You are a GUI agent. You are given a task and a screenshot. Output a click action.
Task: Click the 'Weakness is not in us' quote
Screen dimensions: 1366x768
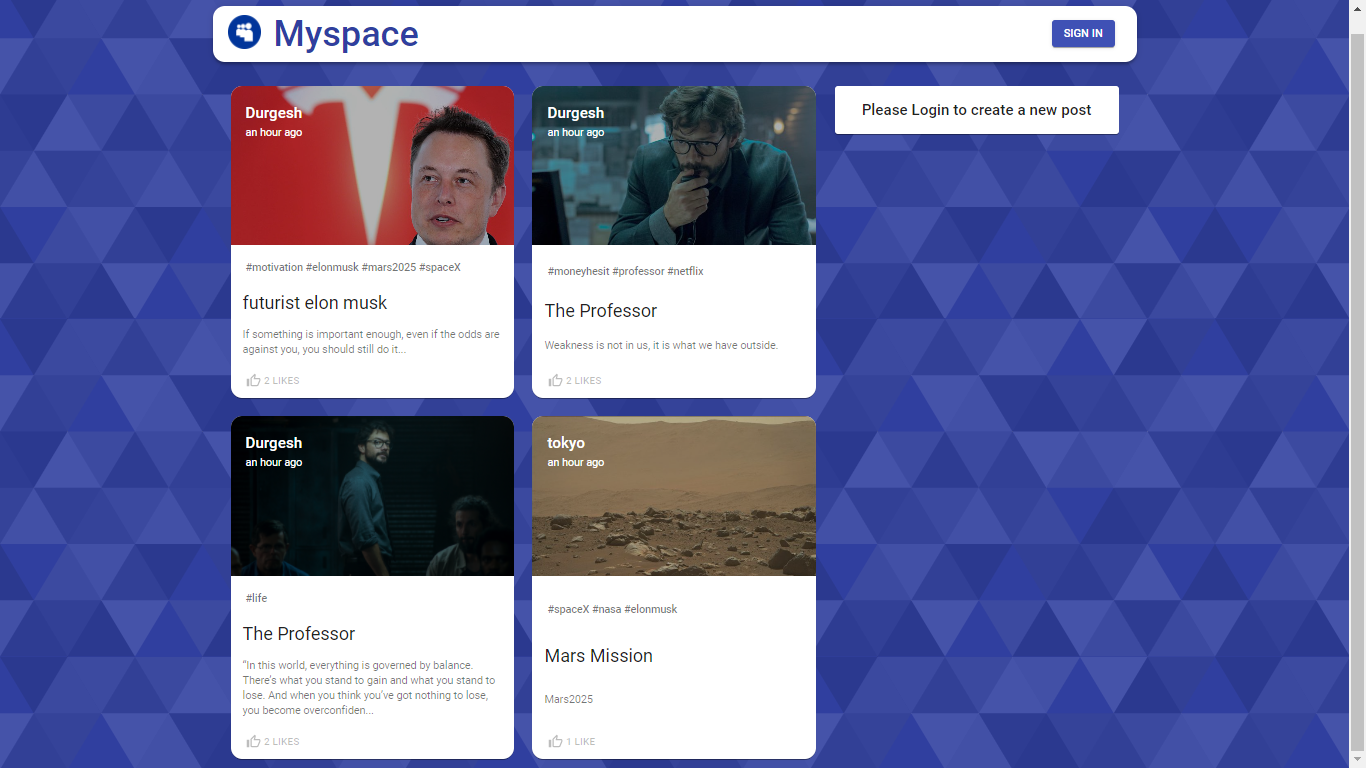[x=661, y=345]
